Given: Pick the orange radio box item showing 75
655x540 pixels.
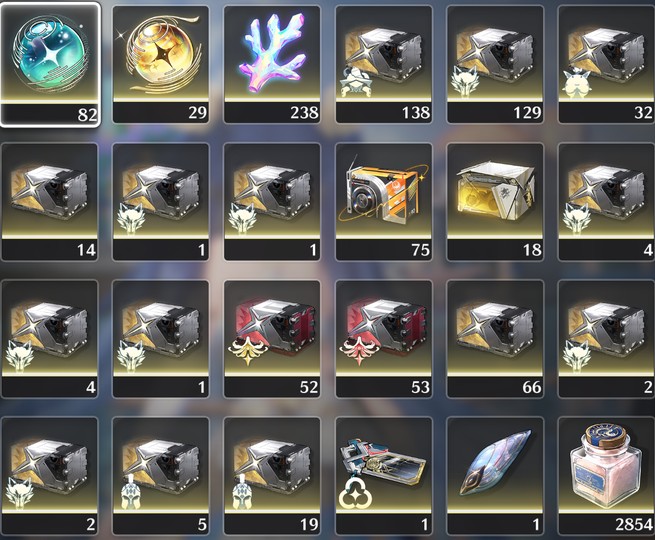Looking at the screenshot, I should (384, 202).
